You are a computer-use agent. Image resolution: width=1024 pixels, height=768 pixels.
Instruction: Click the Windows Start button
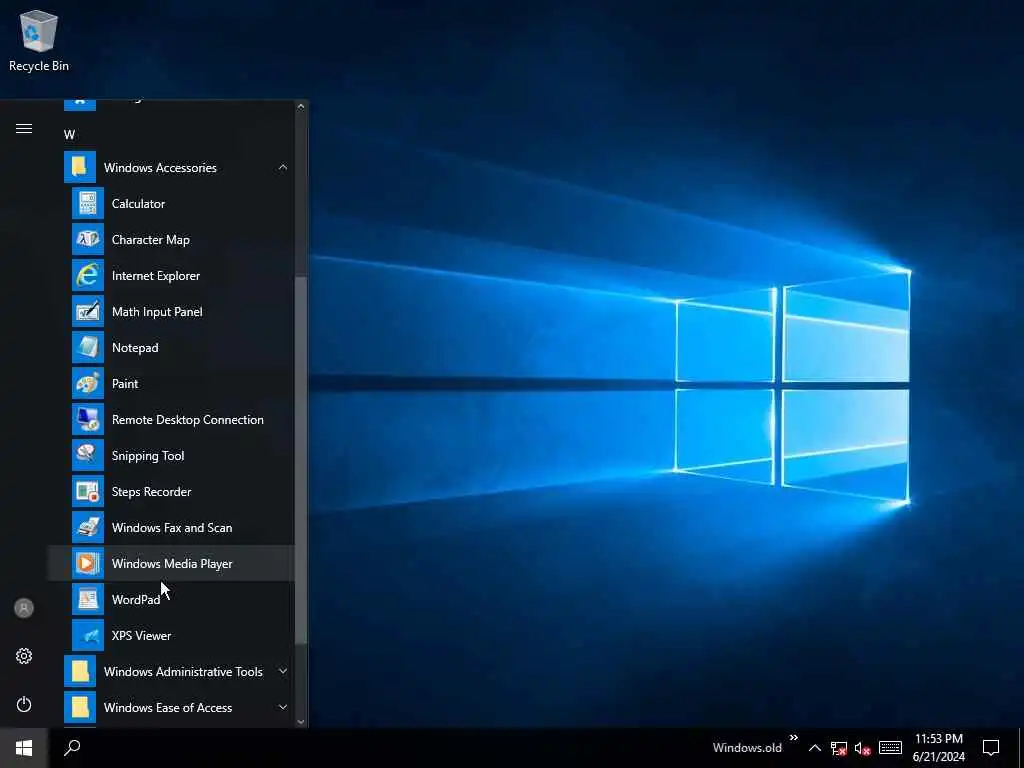[x=24, y=748]
